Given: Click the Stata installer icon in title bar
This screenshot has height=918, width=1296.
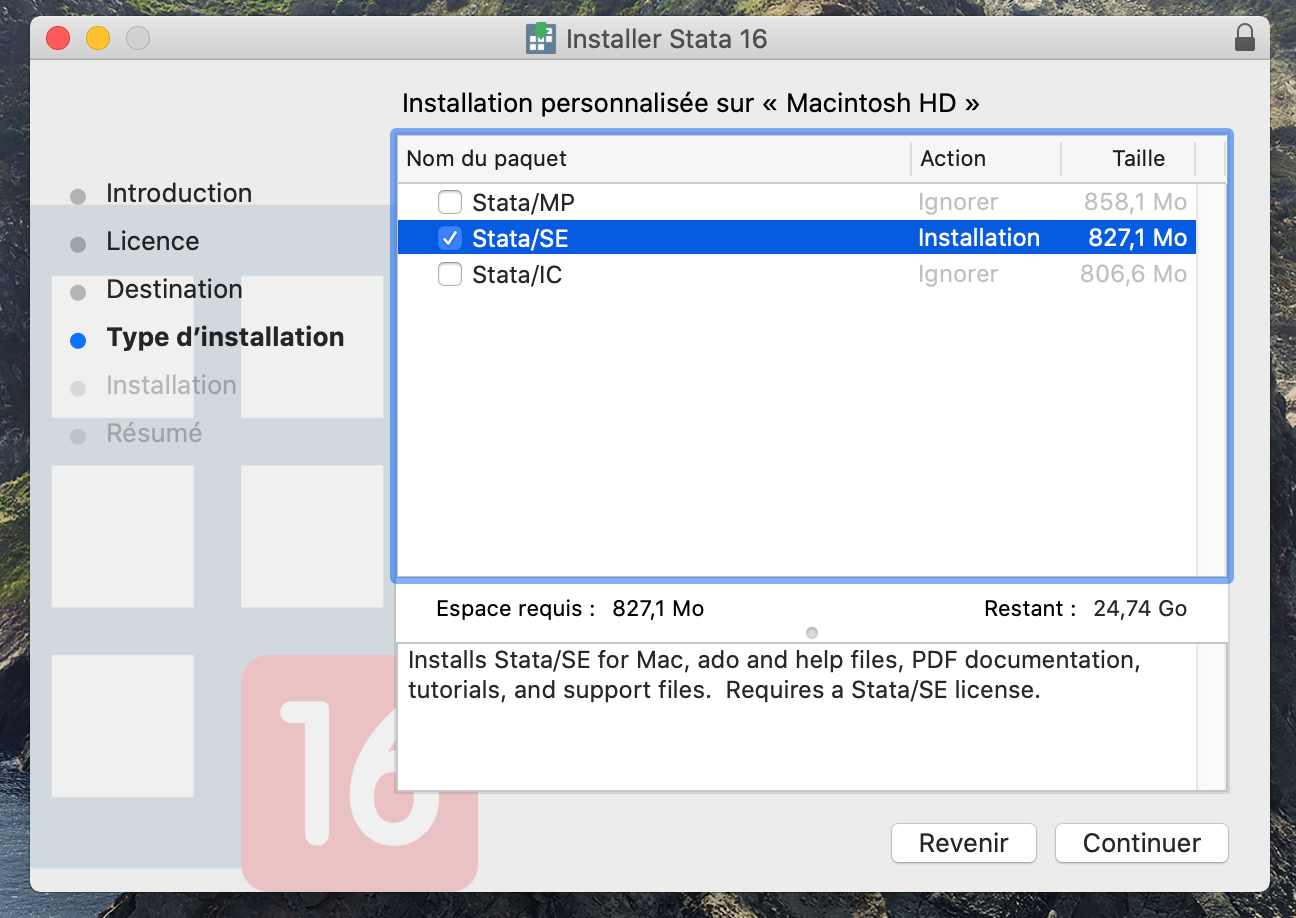Looking at the screenshot, I should click(x=540, y=38).
